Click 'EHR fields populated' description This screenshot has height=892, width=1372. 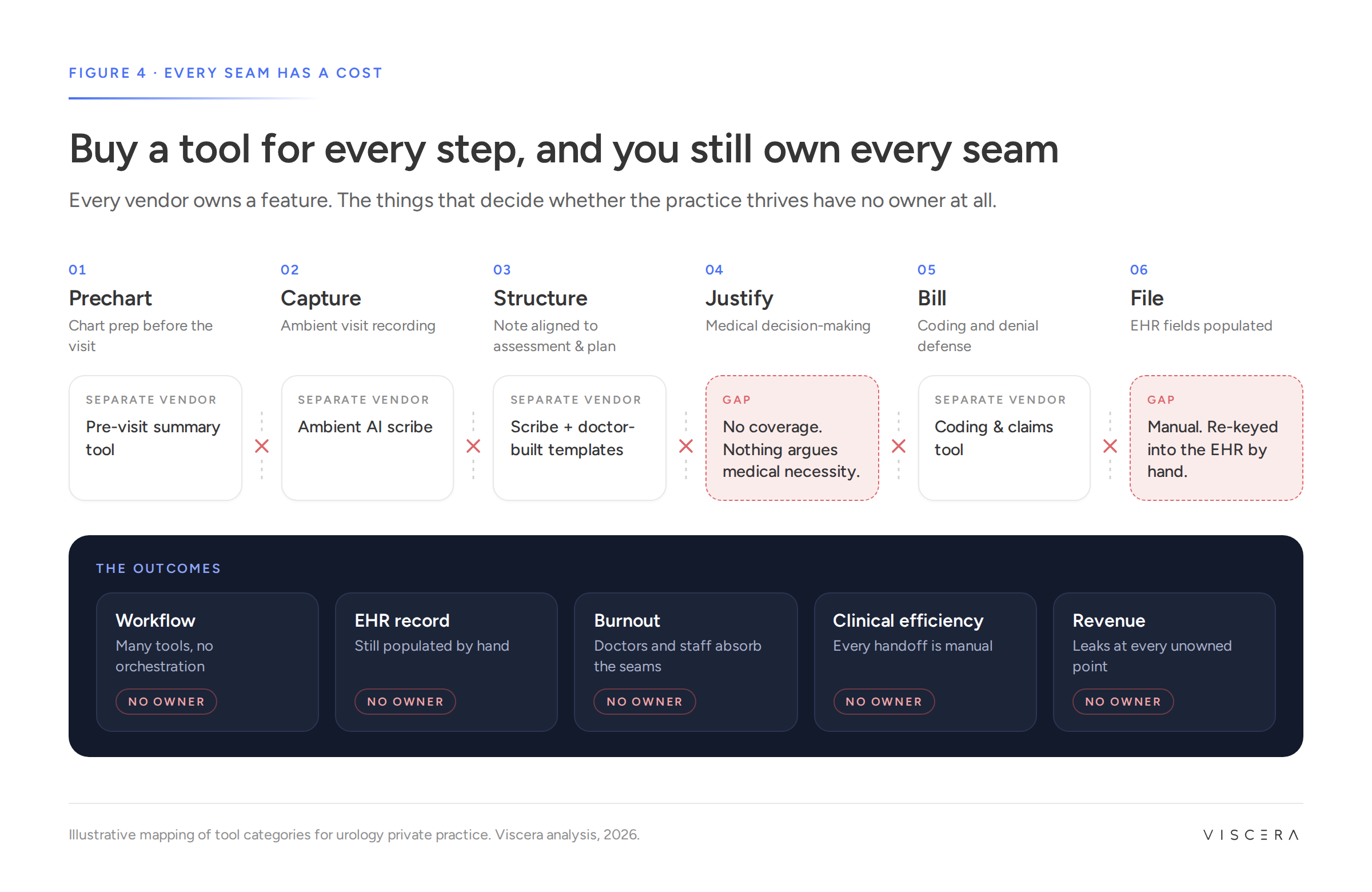(1202, 325)
